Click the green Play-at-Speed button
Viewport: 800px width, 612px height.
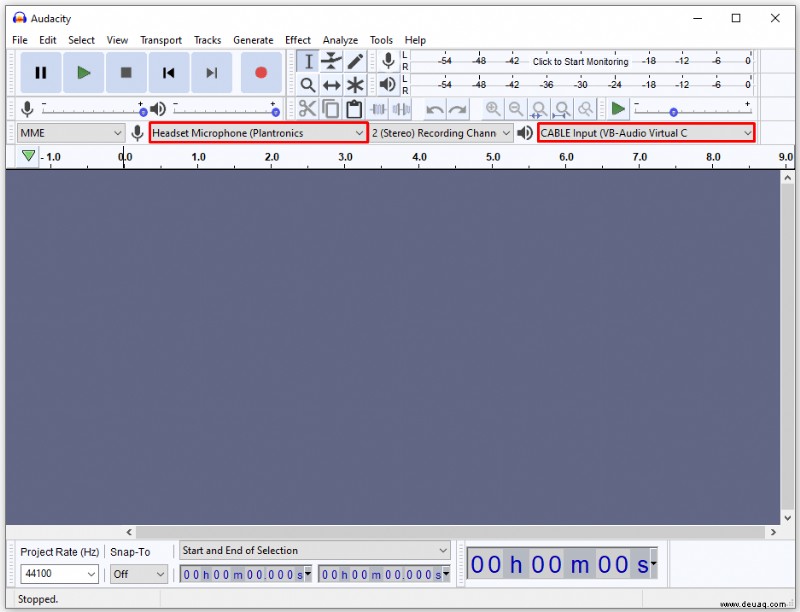[x=618, y=109]
